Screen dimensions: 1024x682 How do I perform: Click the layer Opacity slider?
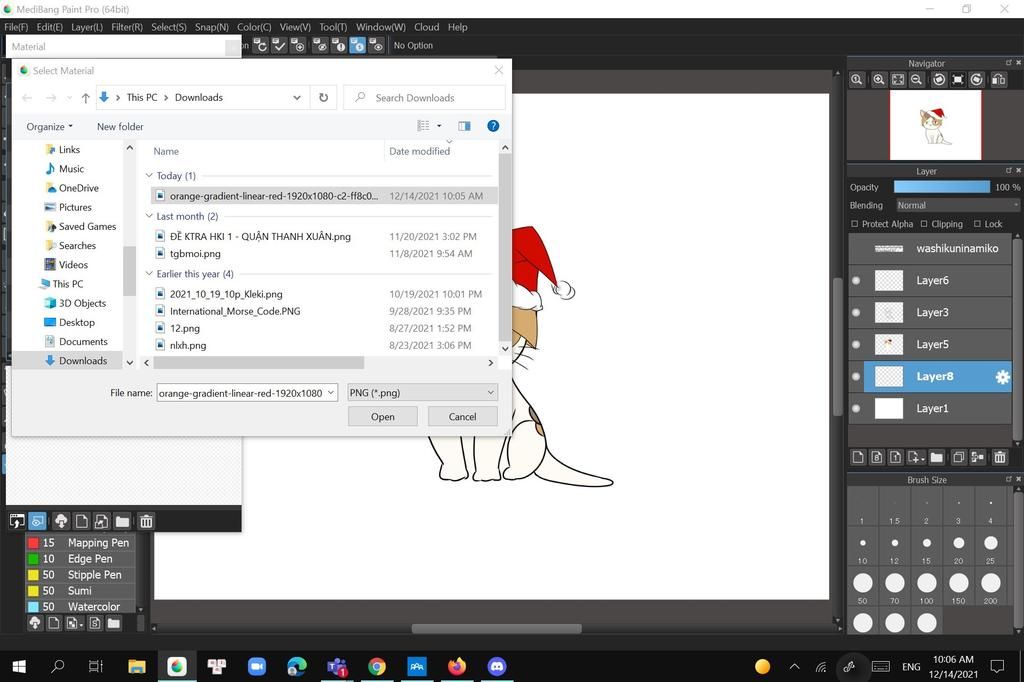pyautogui.click(x=942, y=187)
